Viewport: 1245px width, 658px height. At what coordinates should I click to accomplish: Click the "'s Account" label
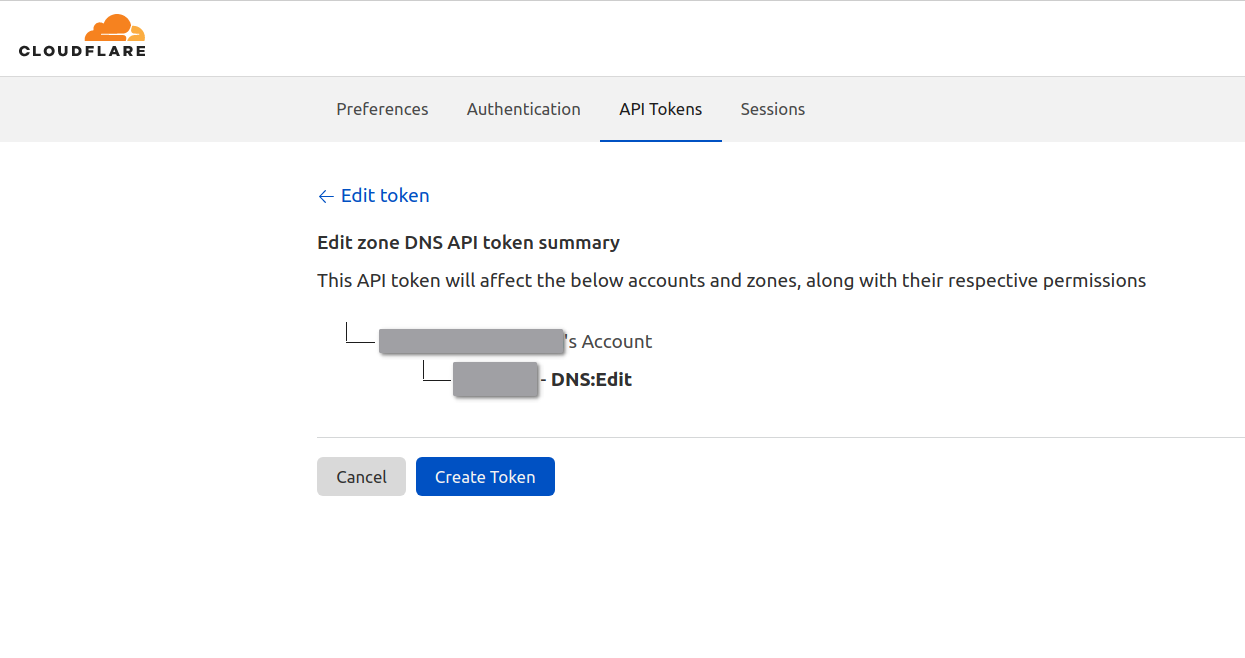[x=609, y=342]
